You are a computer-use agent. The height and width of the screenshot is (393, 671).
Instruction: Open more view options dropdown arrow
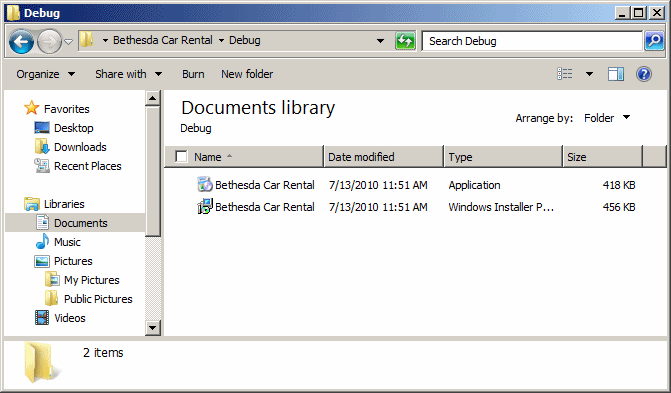click(x=589, y=74)
